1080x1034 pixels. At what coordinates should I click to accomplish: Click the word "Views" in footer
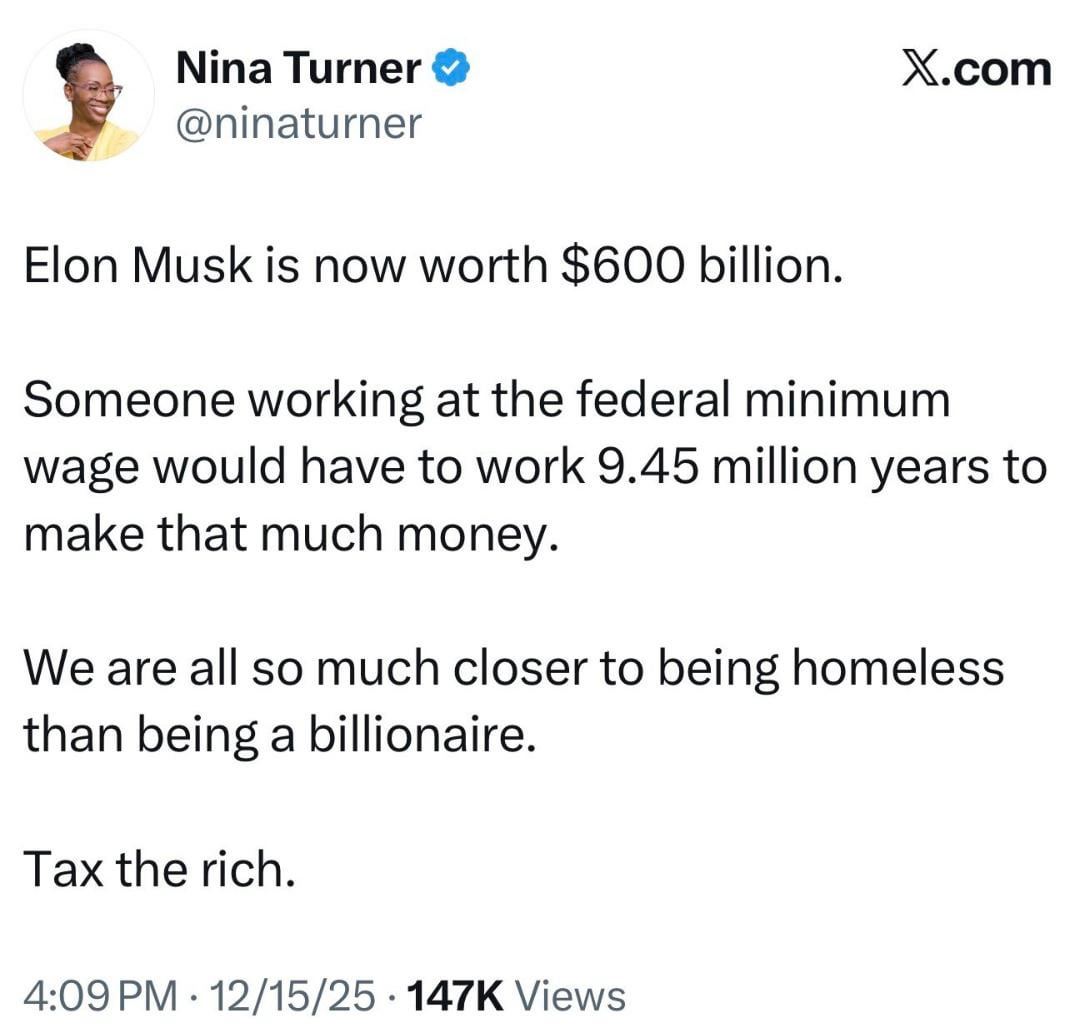[x=575, y=997]
